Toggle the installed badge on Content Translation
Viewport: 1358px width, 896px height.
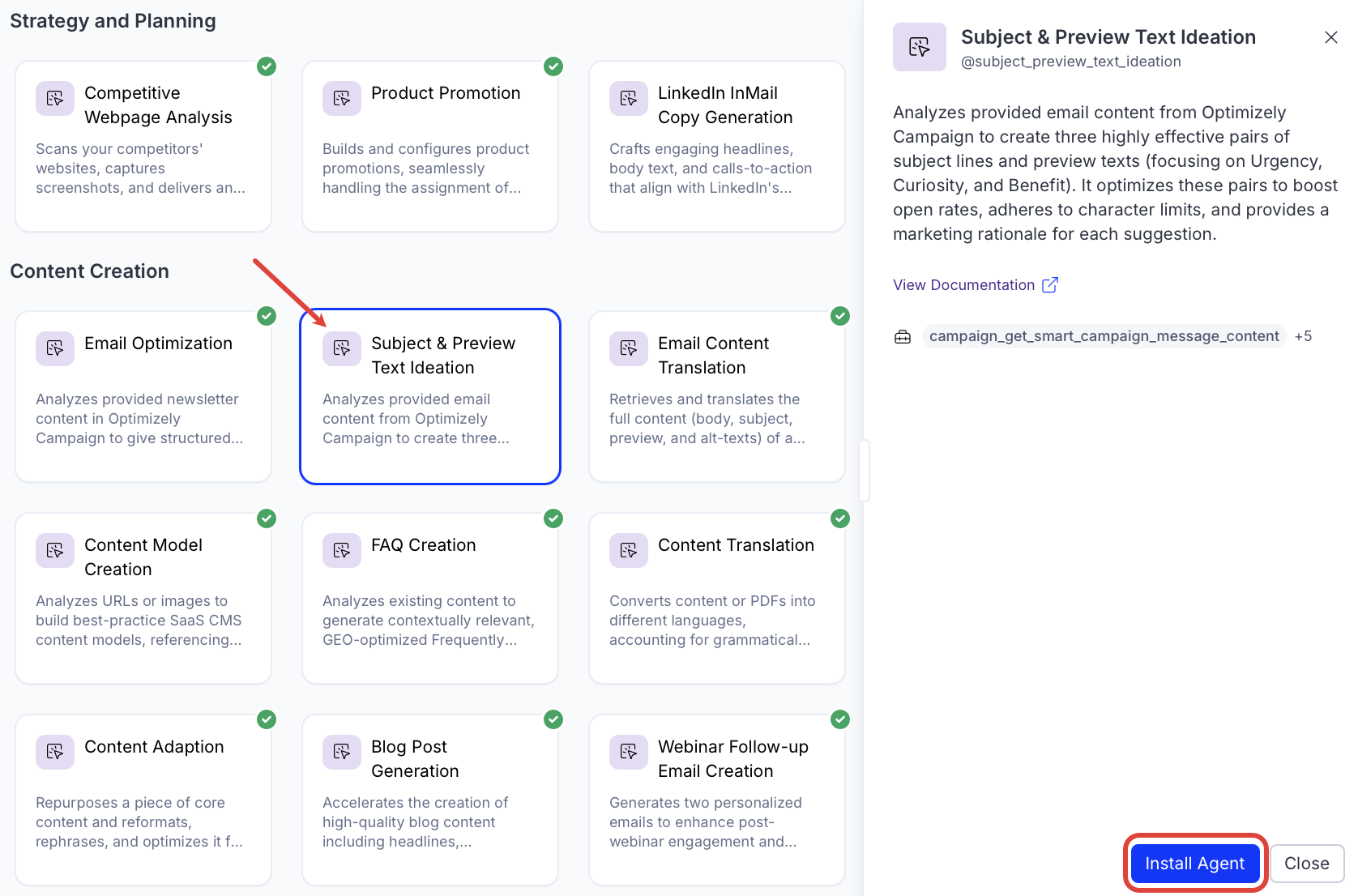point(839,518)
